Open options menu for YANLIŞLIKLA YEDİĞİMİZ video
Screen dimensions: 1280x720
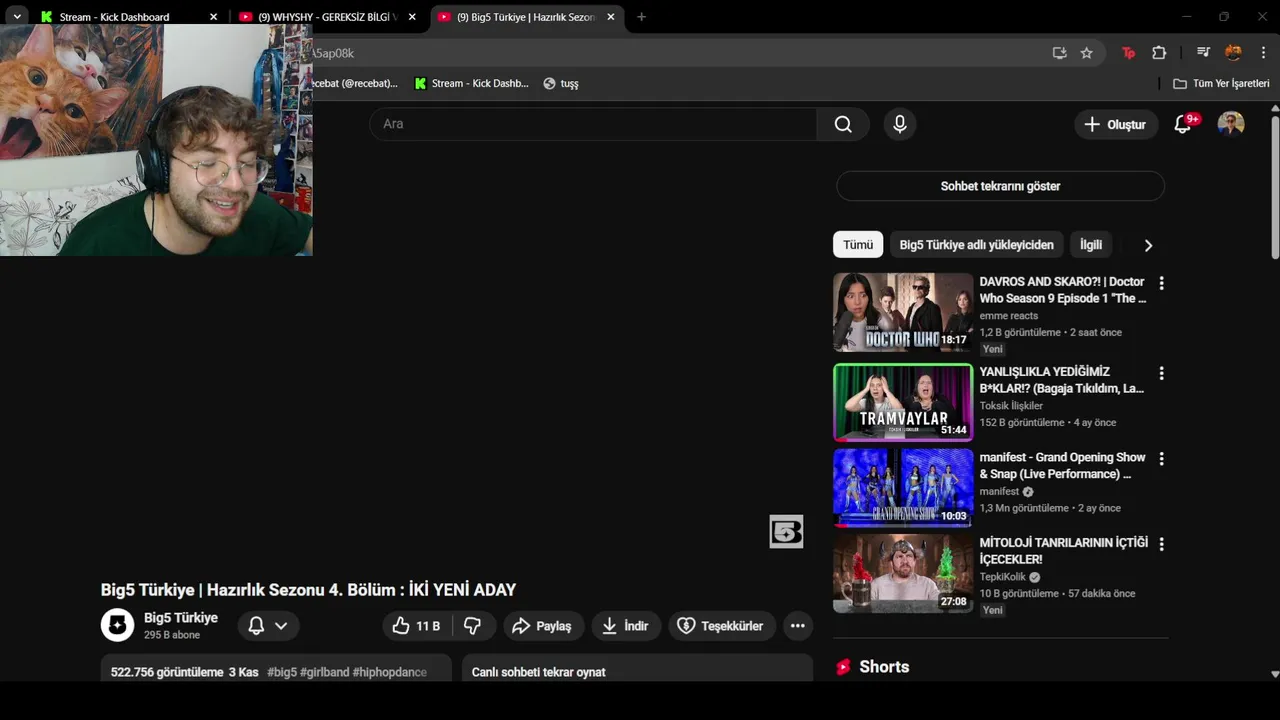click(x=1161, y=374)
